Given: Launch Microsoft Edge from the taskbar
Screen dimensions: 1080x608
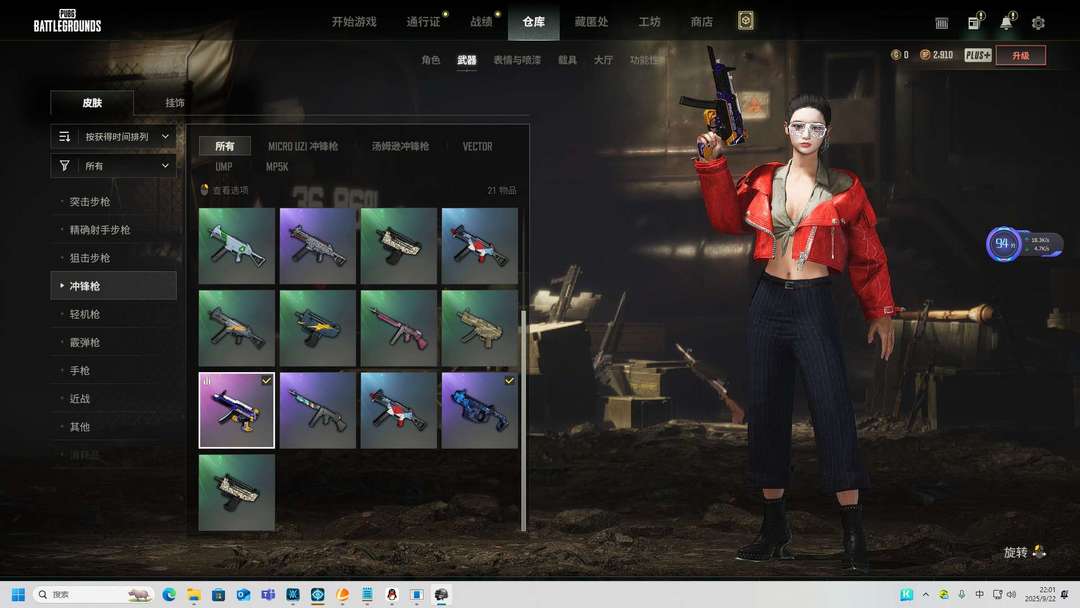Looking at the screenshot, I should (169, 594).
